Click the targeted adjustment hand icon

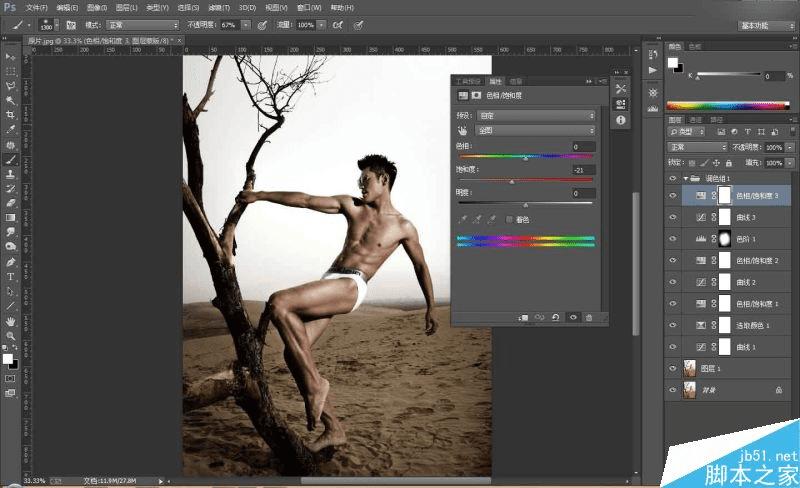coord(462,131)
